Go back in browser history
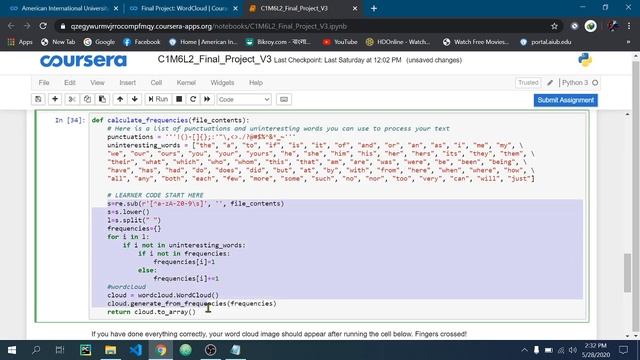This screenshot has height=360, width=640. pos(11,26)
